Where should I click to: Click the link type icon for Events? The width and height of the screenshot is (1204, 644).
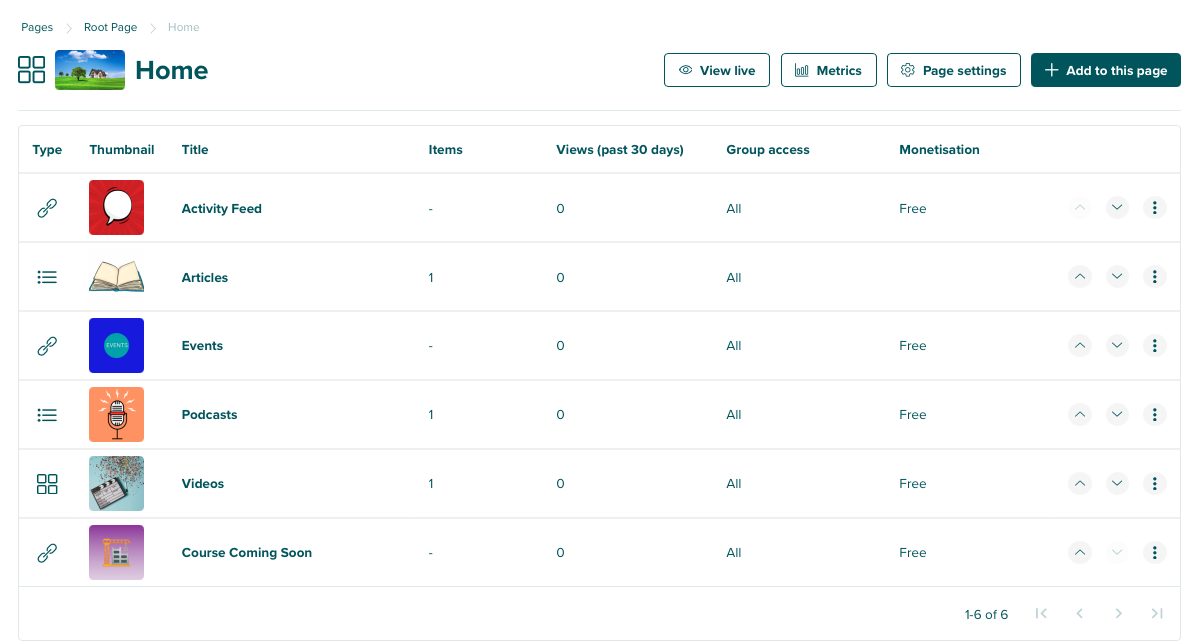coord(47,346)
